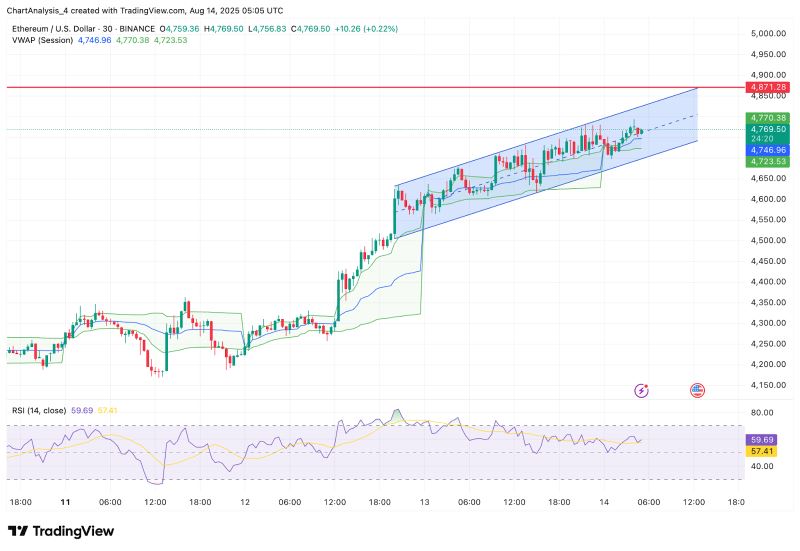The image size is (800, 551).
Task: Click the blue 4,746.96 VWAP price tag
Action: tap(766, 150)
